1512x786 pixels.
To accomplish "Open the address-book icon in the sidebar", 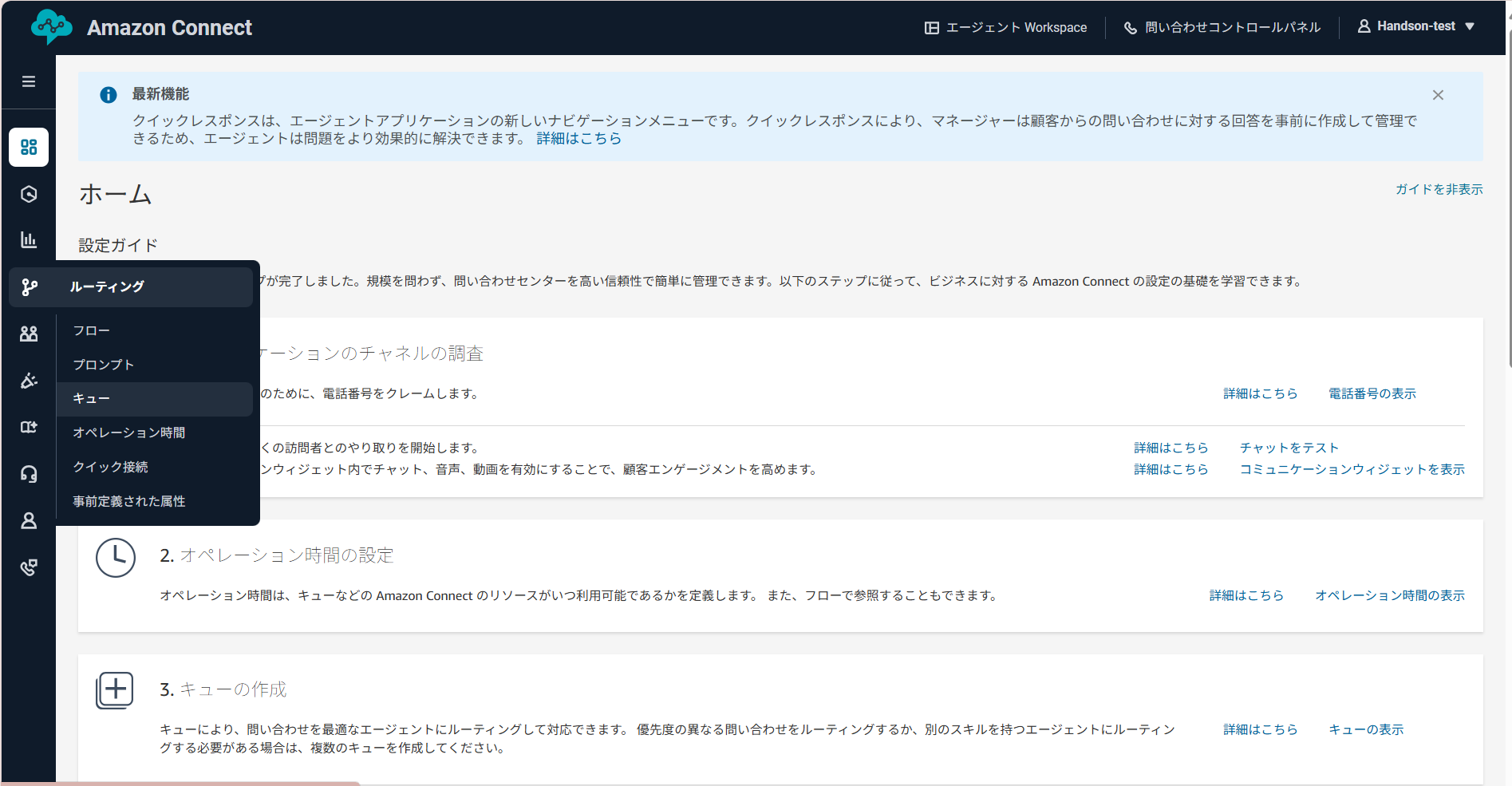I will pyautogui.click(x=29, y=428).
